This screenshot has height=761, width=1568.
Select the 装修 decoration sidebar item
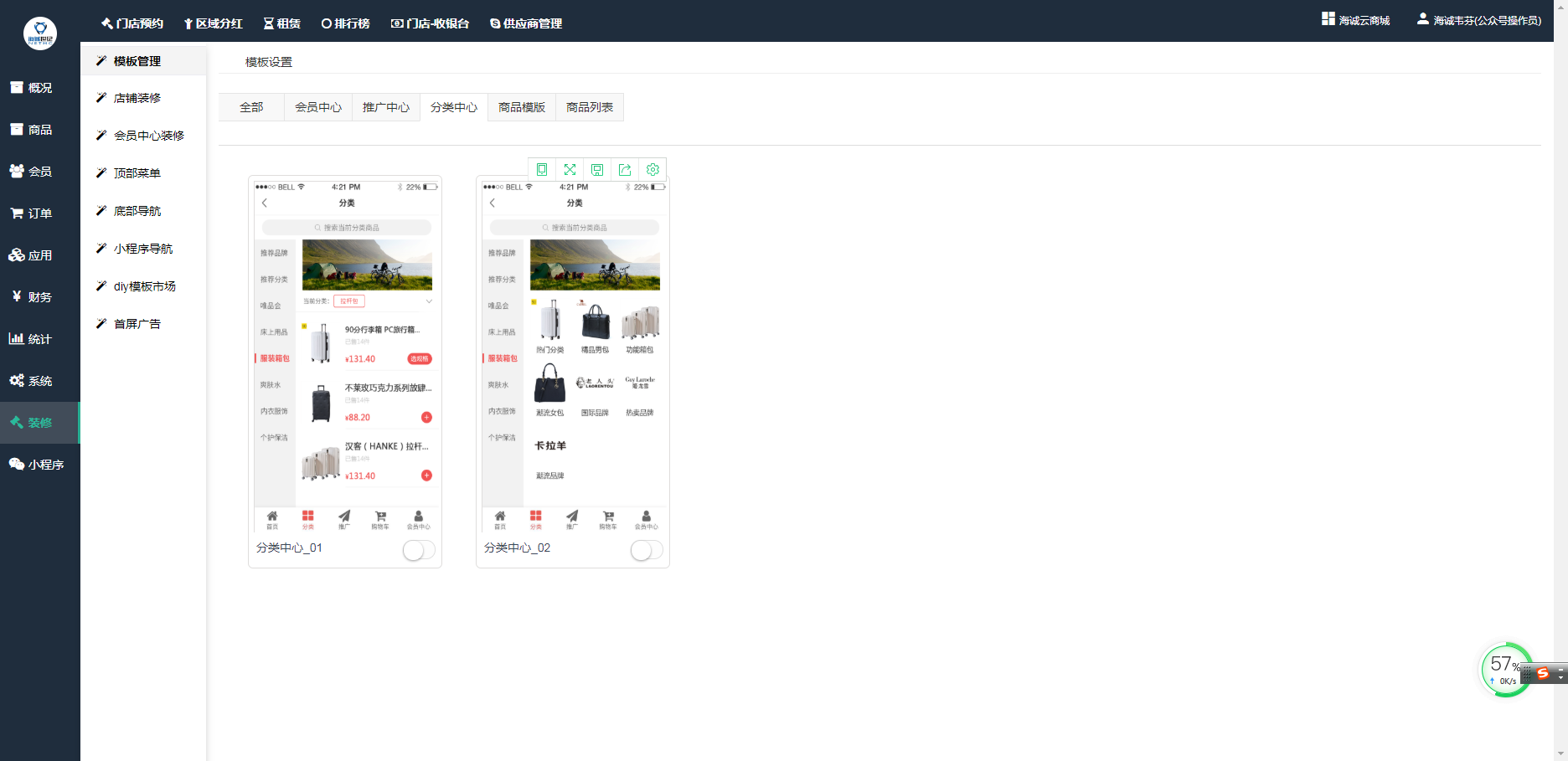(x=39, y=423)
